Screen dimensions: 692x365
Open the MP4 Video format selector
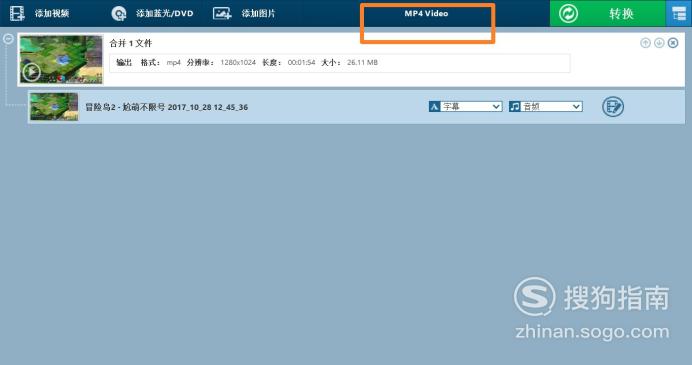(x=426, y=14)
